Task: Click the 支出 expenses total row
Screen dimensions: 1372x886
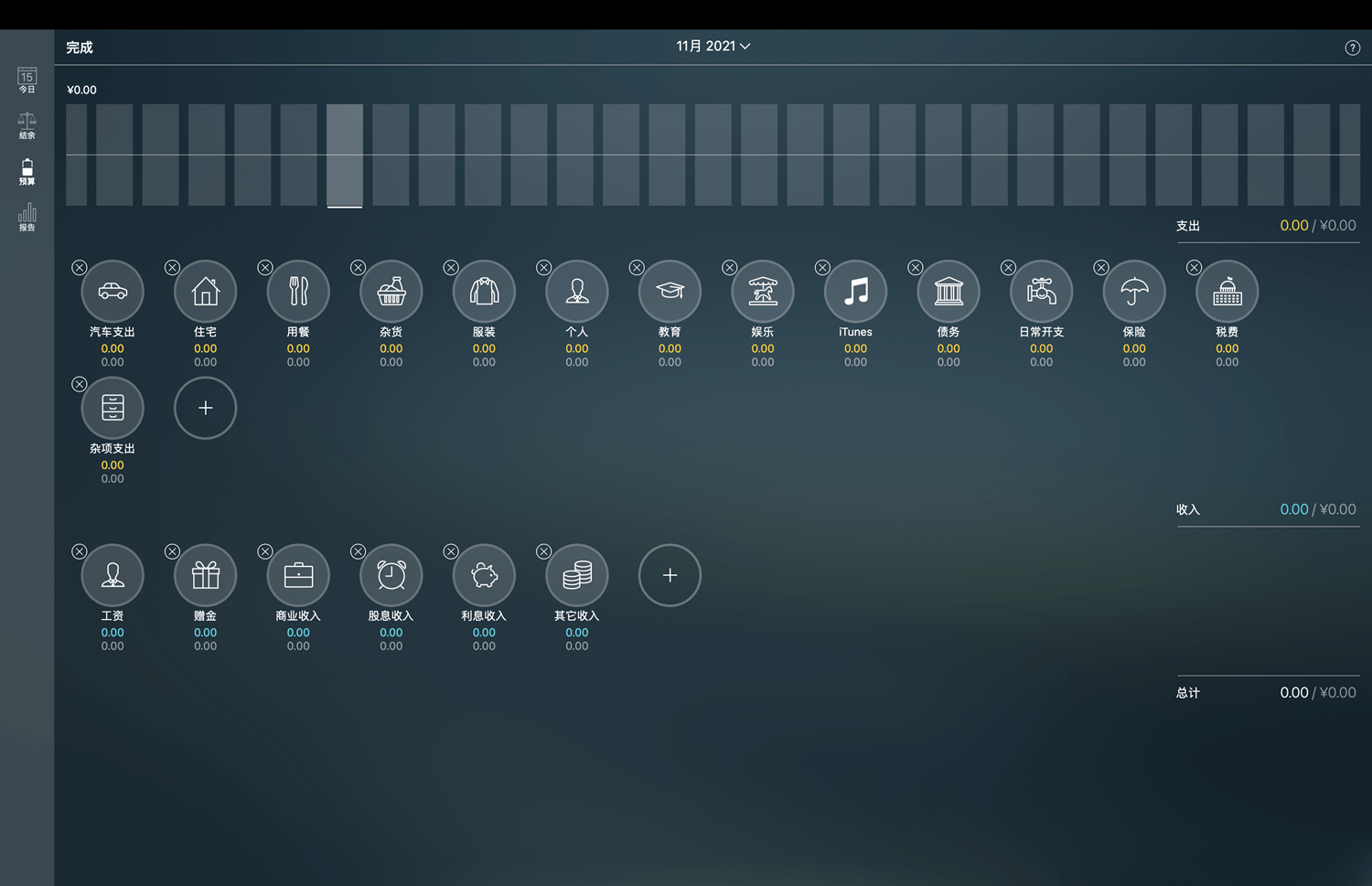Action: click(x=1268, y=226)
